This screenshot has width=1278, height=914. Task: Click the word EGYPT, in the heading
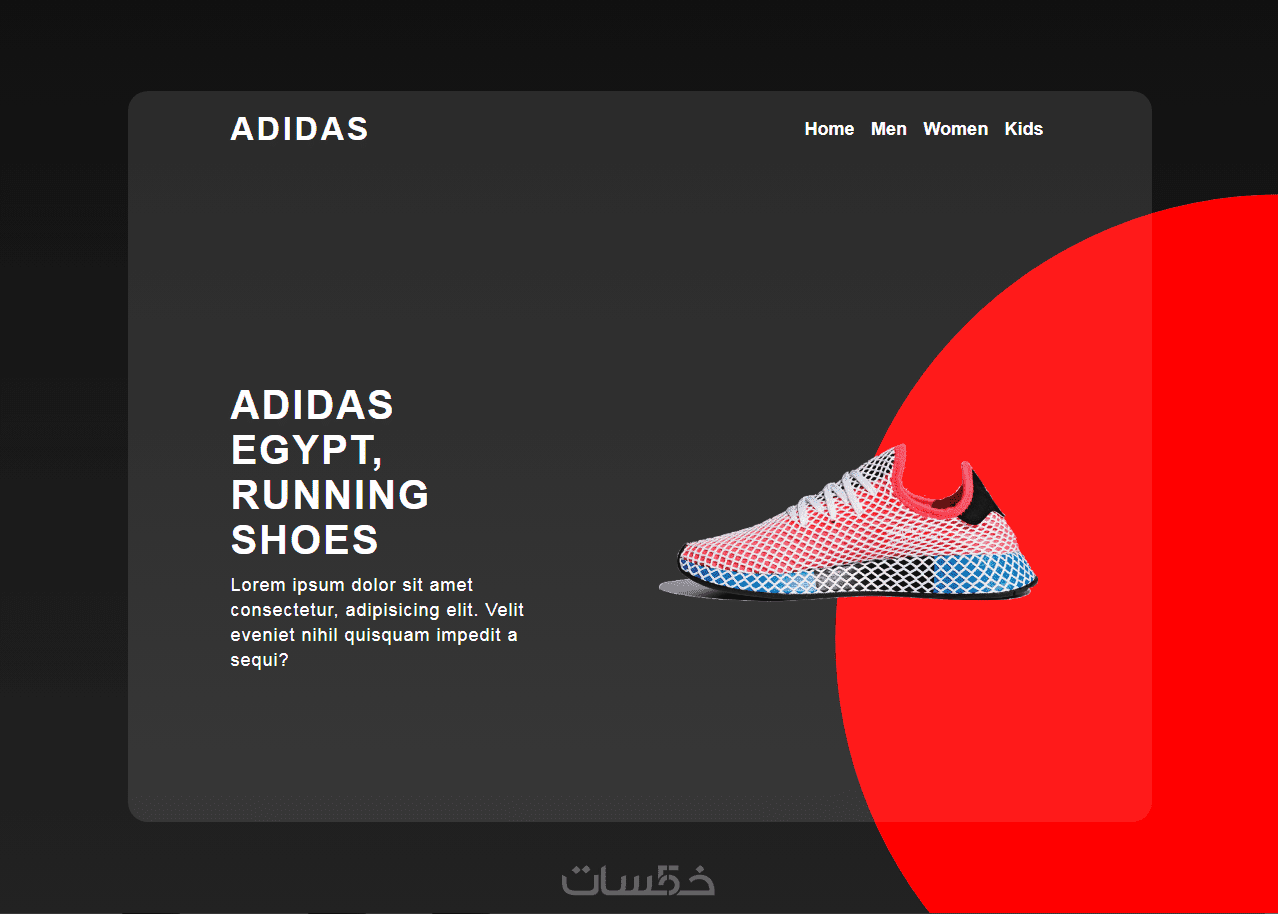(x=307, y=452)
